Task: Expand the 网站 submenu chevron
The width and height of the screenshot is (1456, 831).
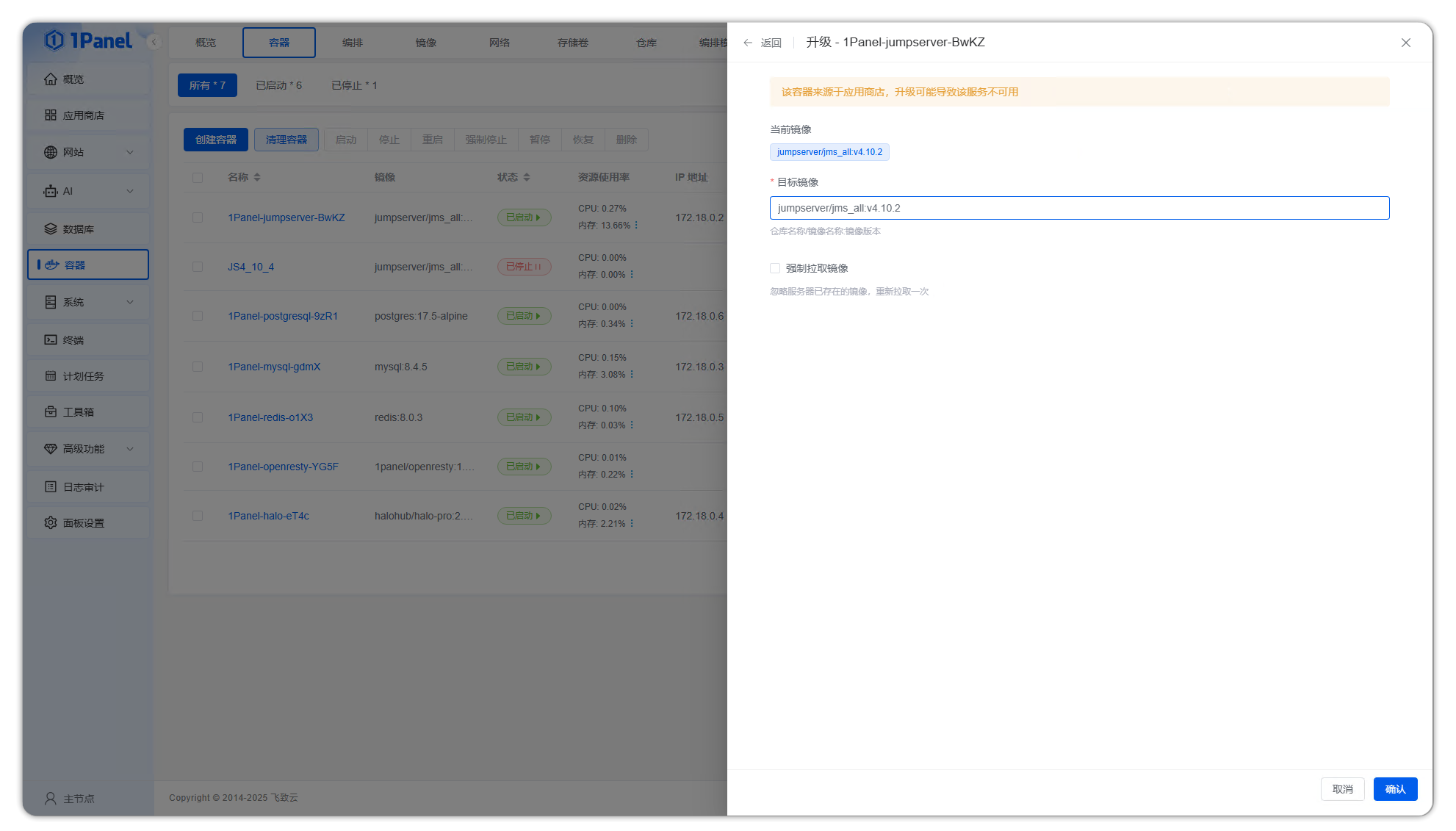Action: tap(130, 152)
